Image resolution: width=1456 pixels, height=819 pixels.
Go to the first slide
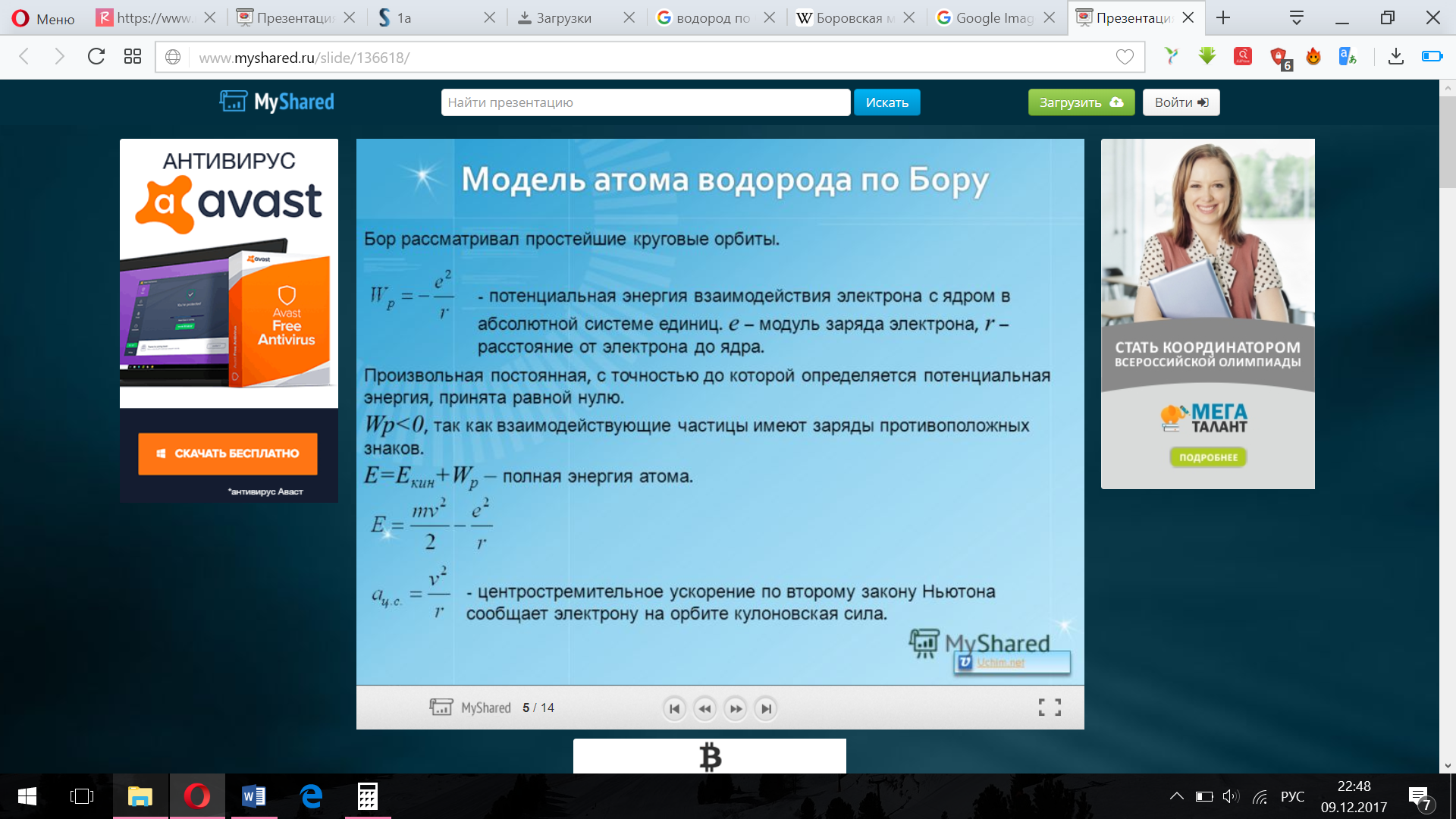(674, 708)
